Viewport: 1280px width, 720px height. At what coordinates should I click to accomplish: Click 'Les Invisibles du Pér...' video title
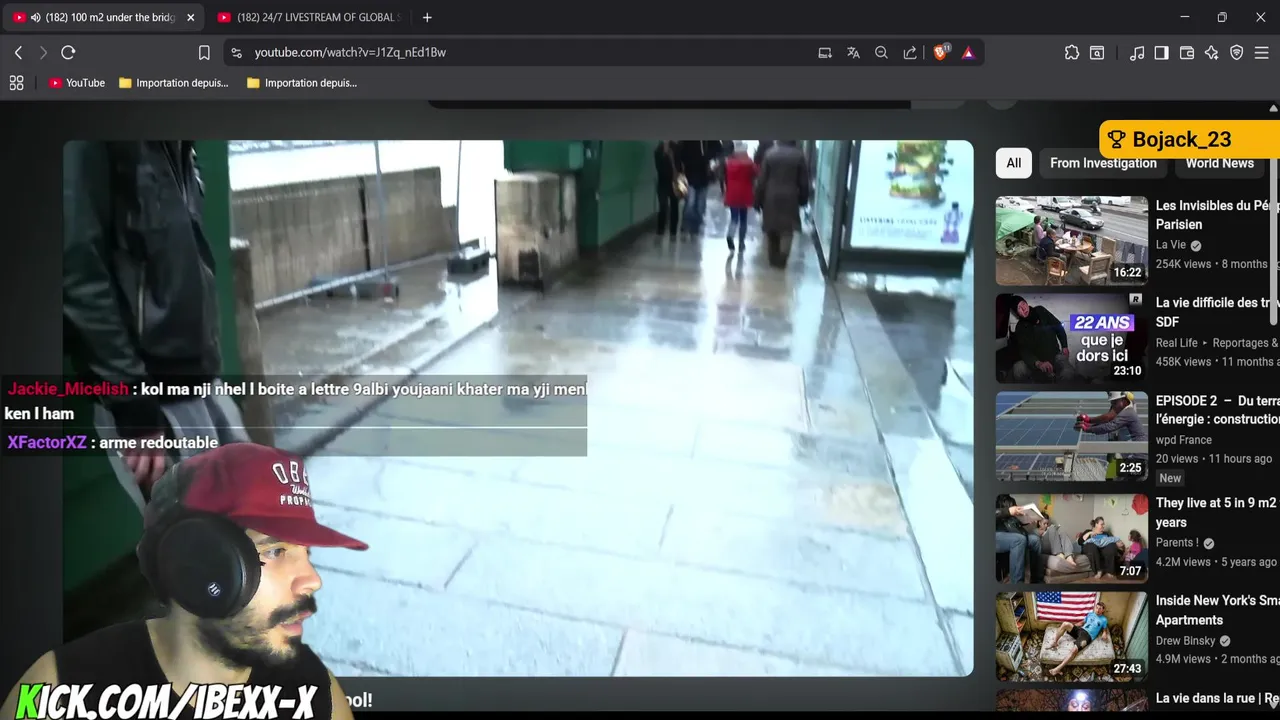click(1217, 215)
